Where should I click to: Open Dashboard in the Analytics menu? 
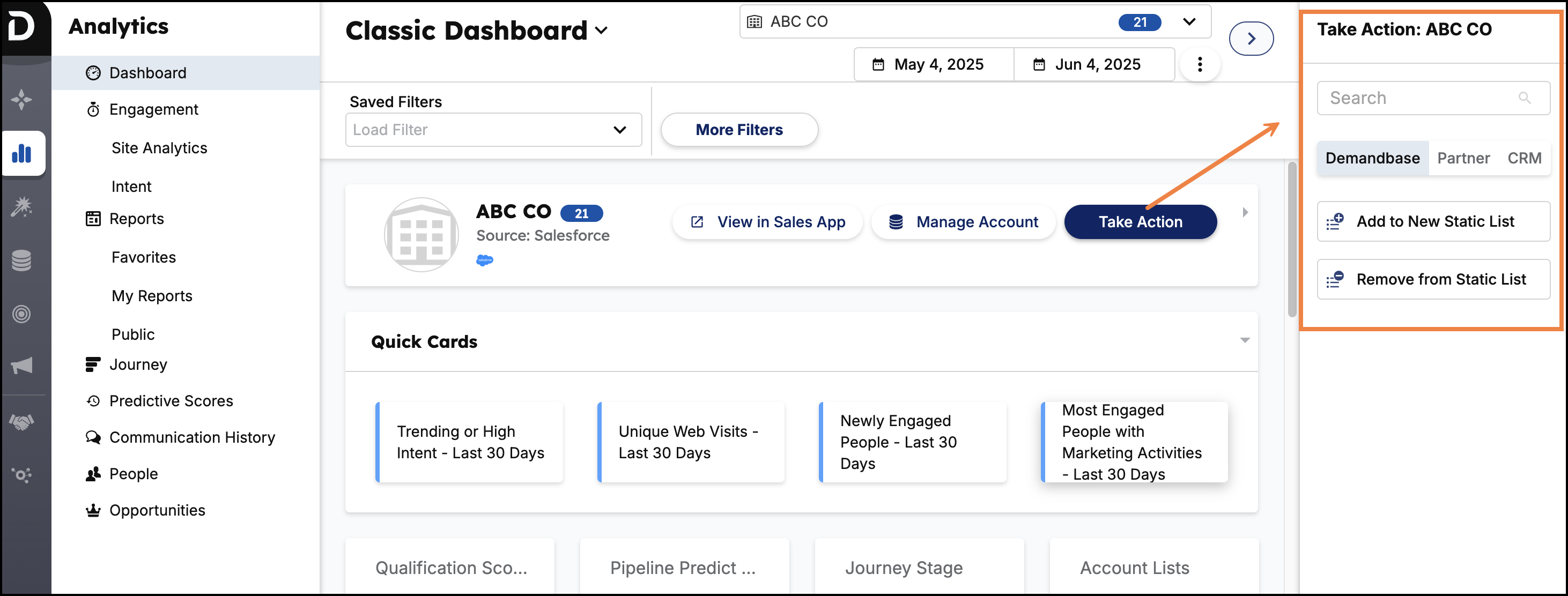coord(186,73)
